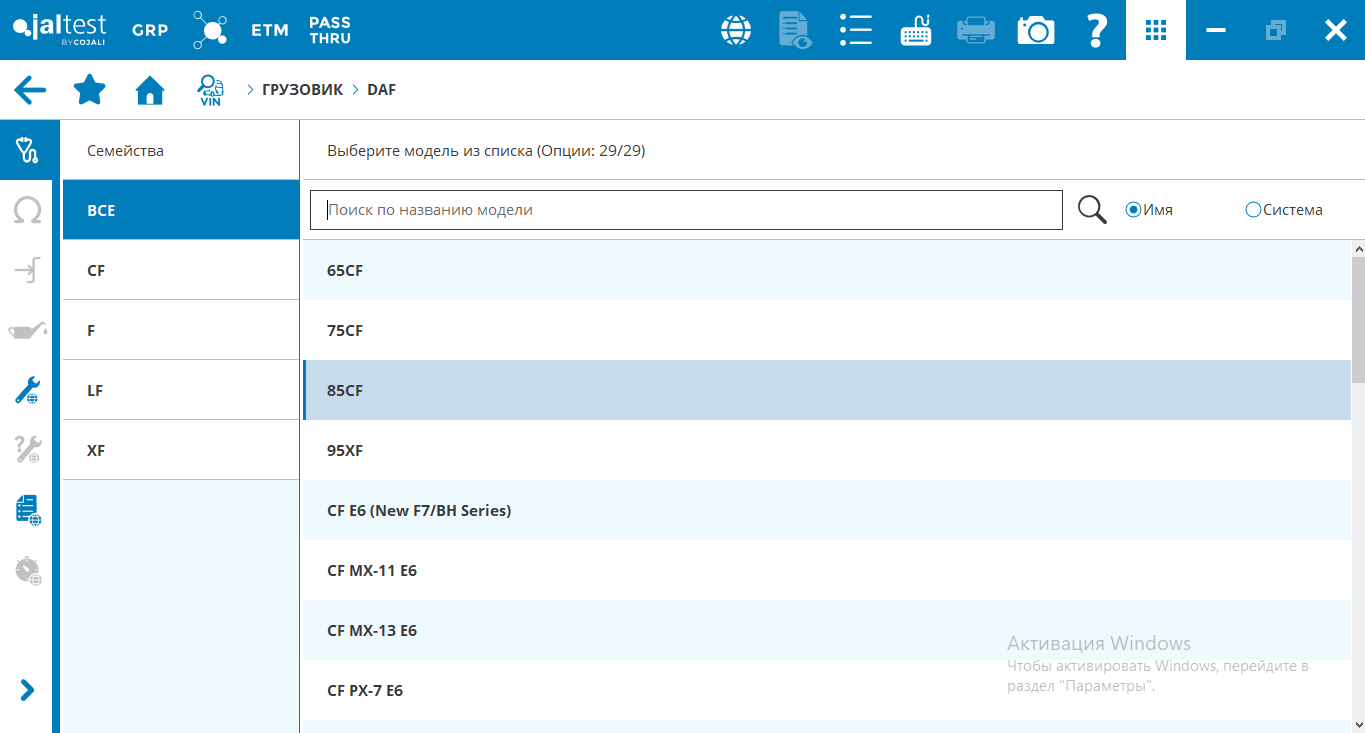The image size is (1365, 733).
Task: Open favorites with the star icon
Action: point(90,90)
